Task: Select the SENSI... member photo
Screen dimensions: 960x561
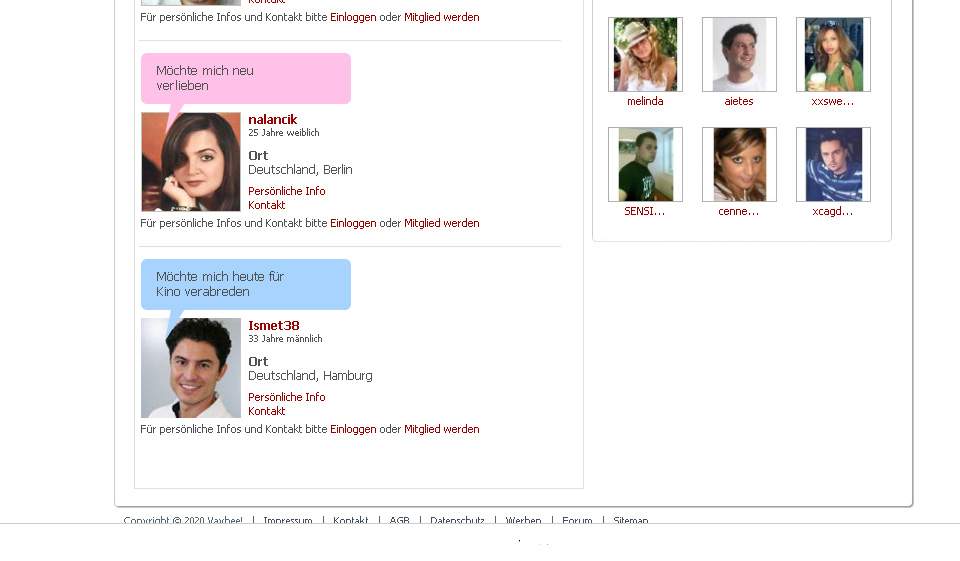Action: coord(645,165)
